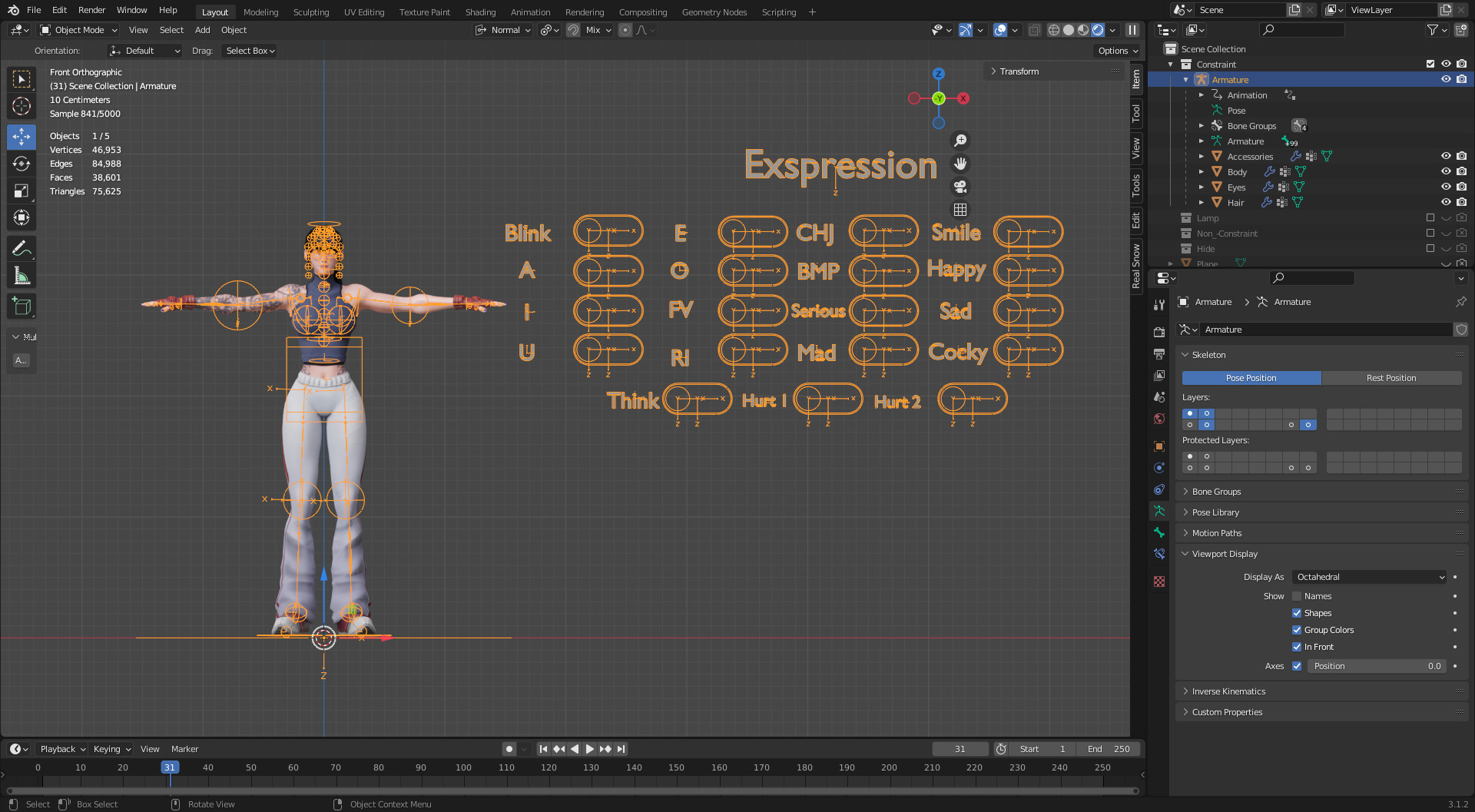Click the Rest Position button
Image resolution: width=1475 pixels, height=812 pixels.
point(1391,378)
